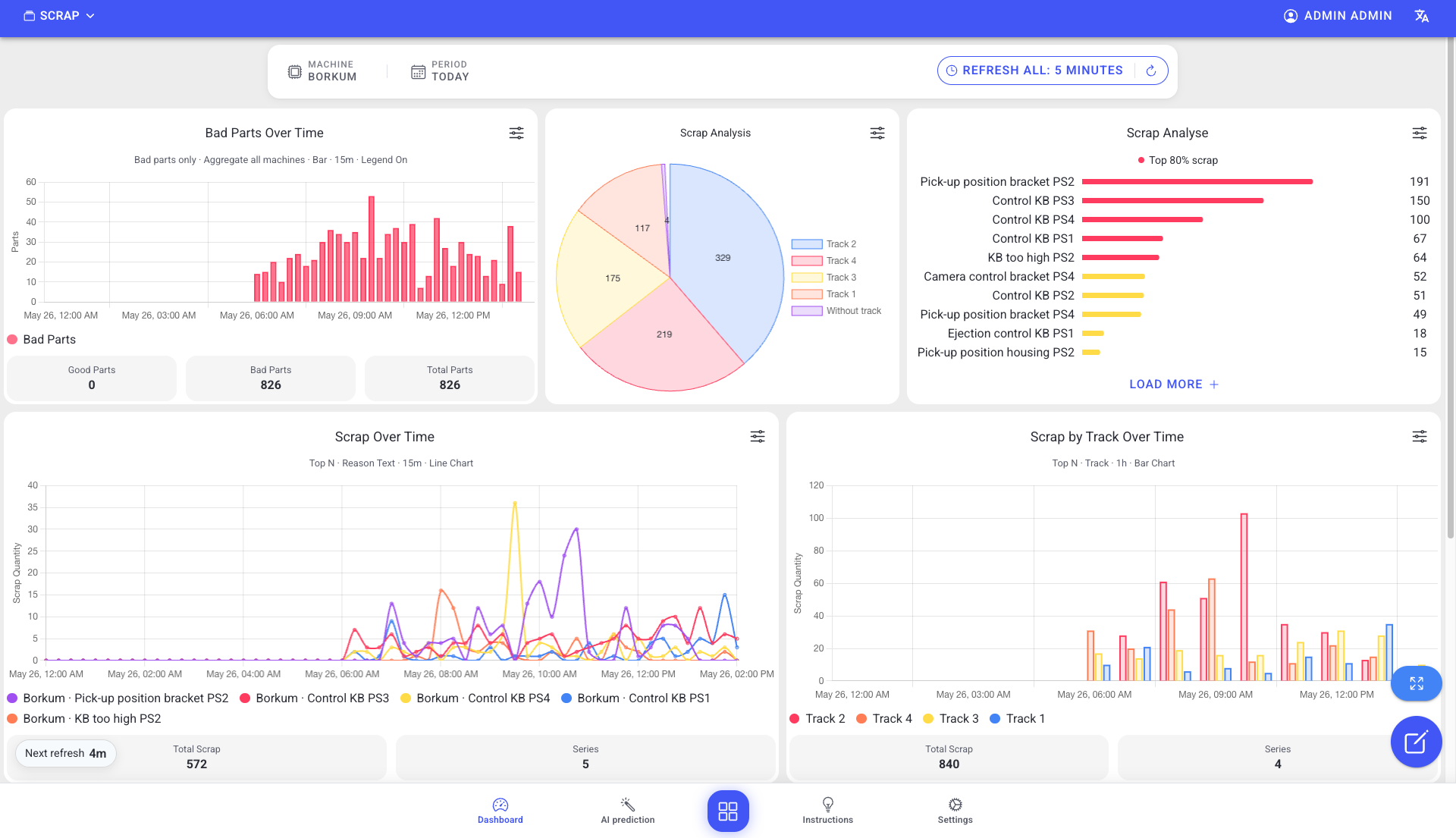The height and width of the screenshot is (838, 1456).
Task: Switch to AI prediction tab
Action: click(x=628, y=811)
